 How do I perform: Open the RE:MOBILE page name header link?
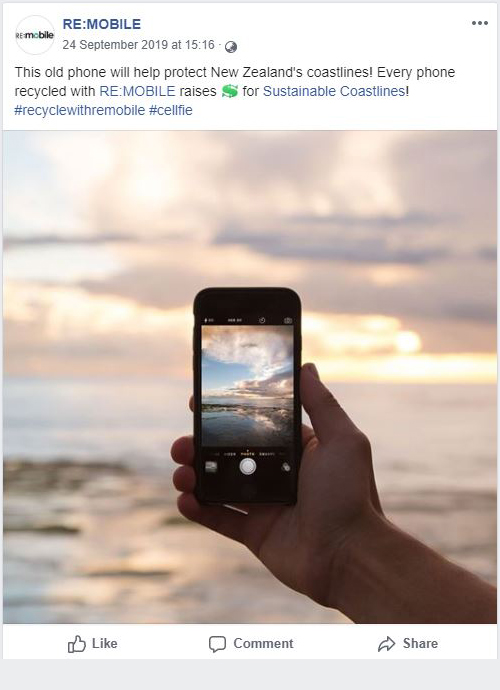coord(102,24)
